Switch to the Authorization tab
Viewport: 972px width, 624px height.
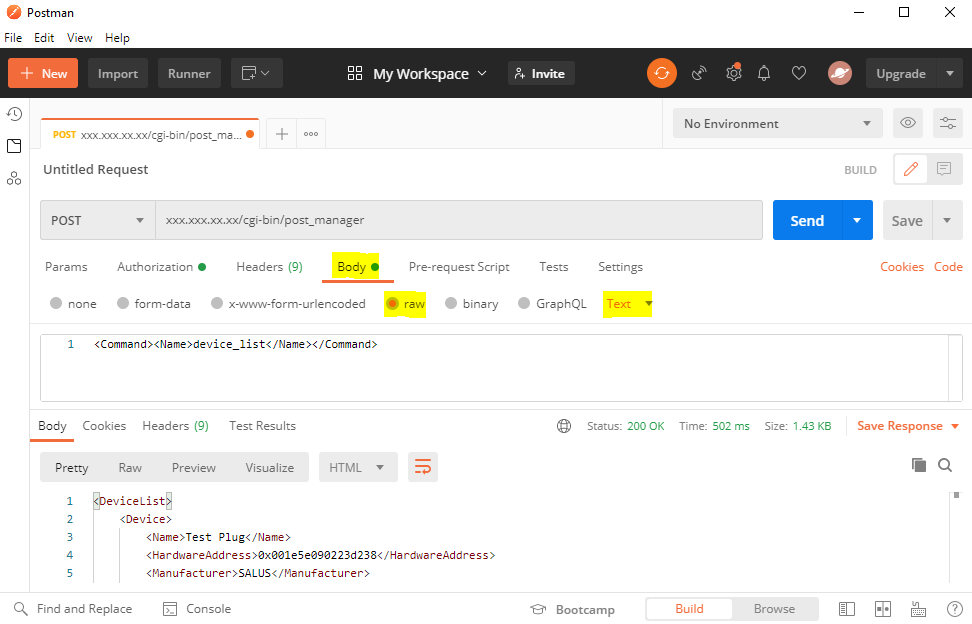161,266
